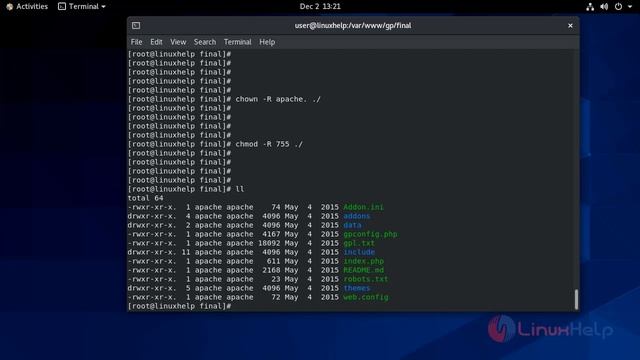Click the Addon.ini file name
The height and width of the screenshot is (360, 640).
click(363, 207)
